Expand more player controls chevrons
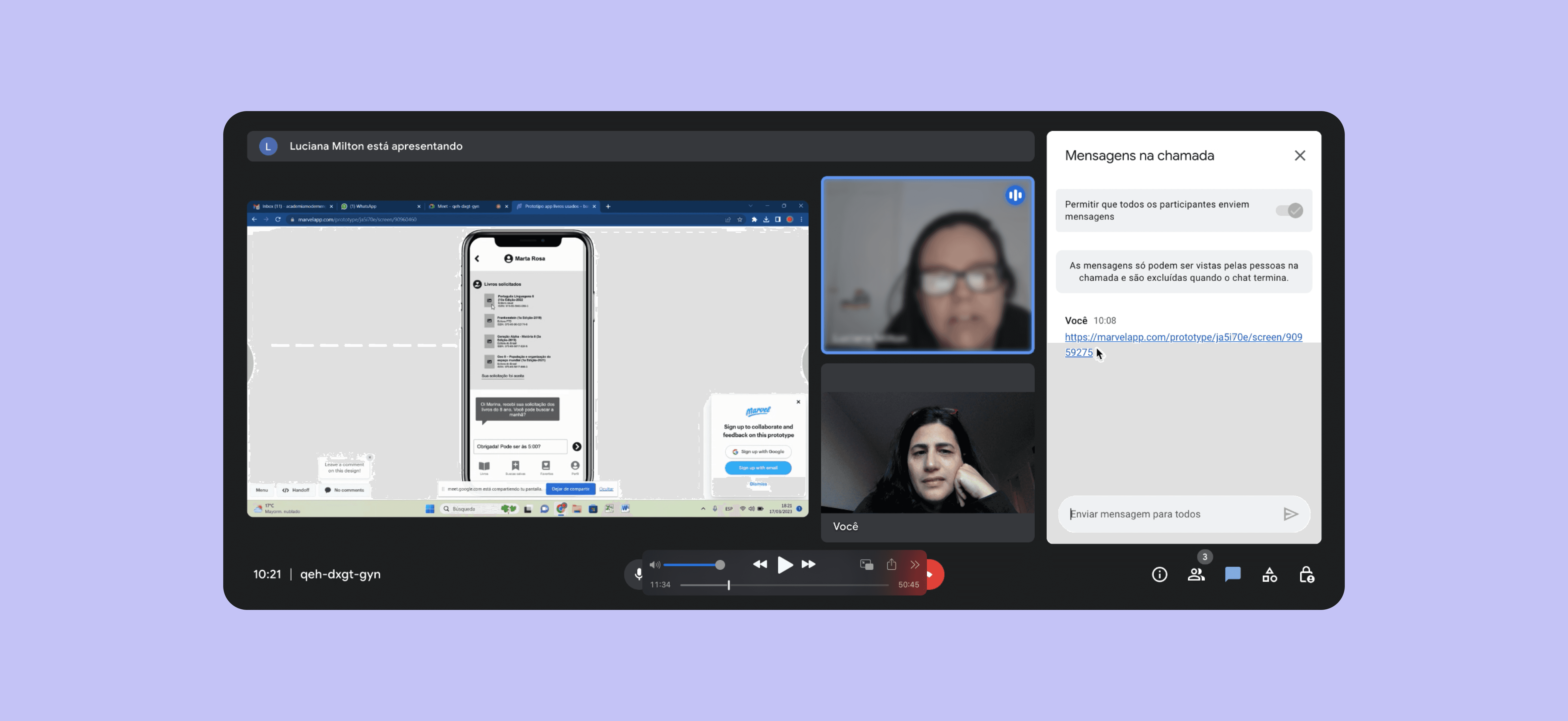Image resolution: width=1568 pixels, height=721 pixels. pos(914,564)
